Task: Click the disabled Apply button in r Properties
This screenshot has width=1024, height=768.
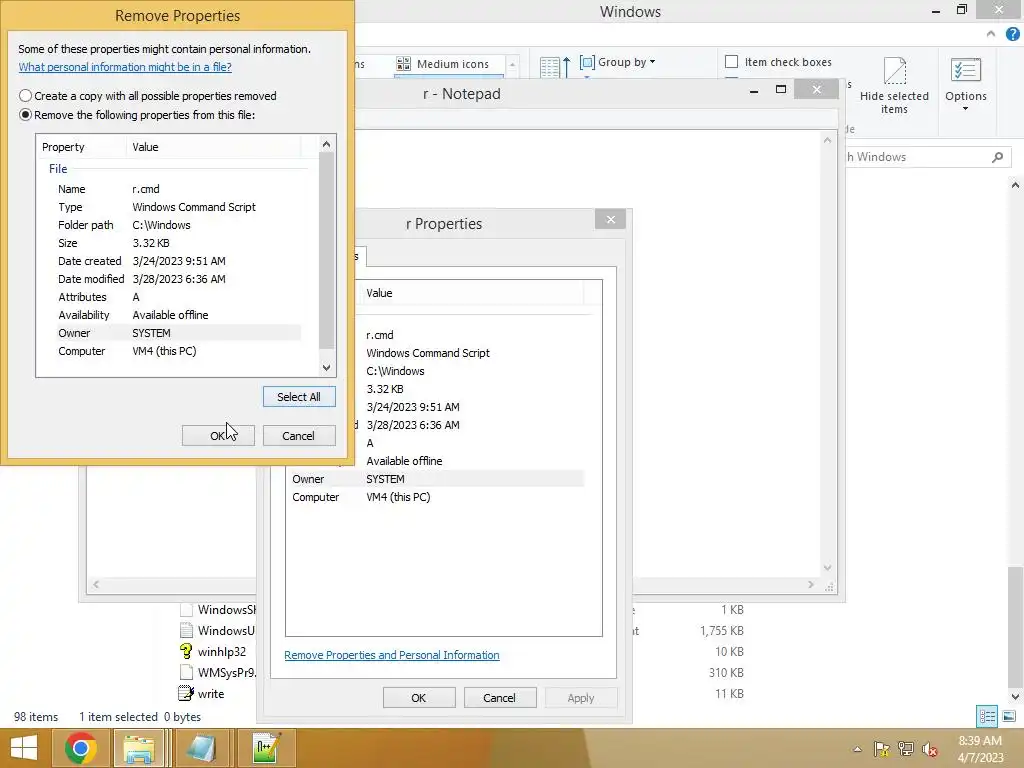Action: (x=581, y=697)
